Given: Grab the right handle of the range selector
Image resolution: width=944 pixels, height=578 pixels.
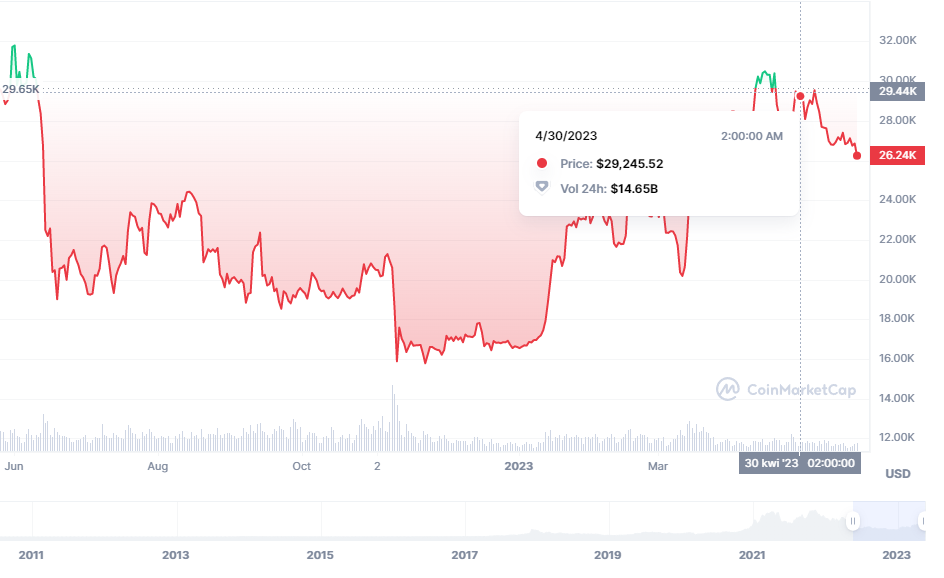Looking at the screenshot, I should tap(921, 521).
